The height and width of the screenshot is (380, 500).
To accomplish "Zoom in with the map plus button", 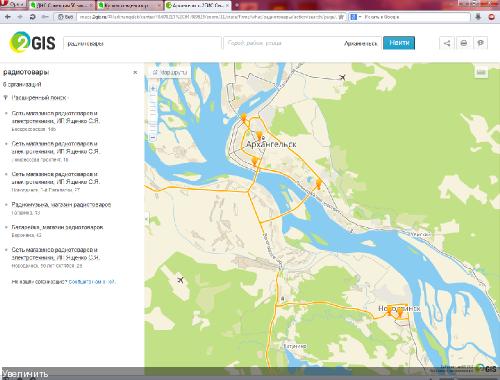I will pos(153,88).
